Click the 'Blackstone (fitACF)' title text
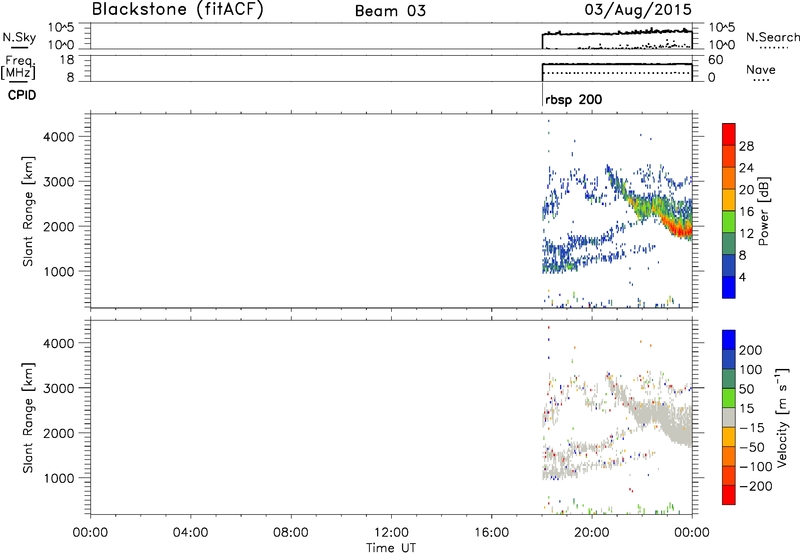The width and height of the screenshot is (800, 554). (177, 9)
